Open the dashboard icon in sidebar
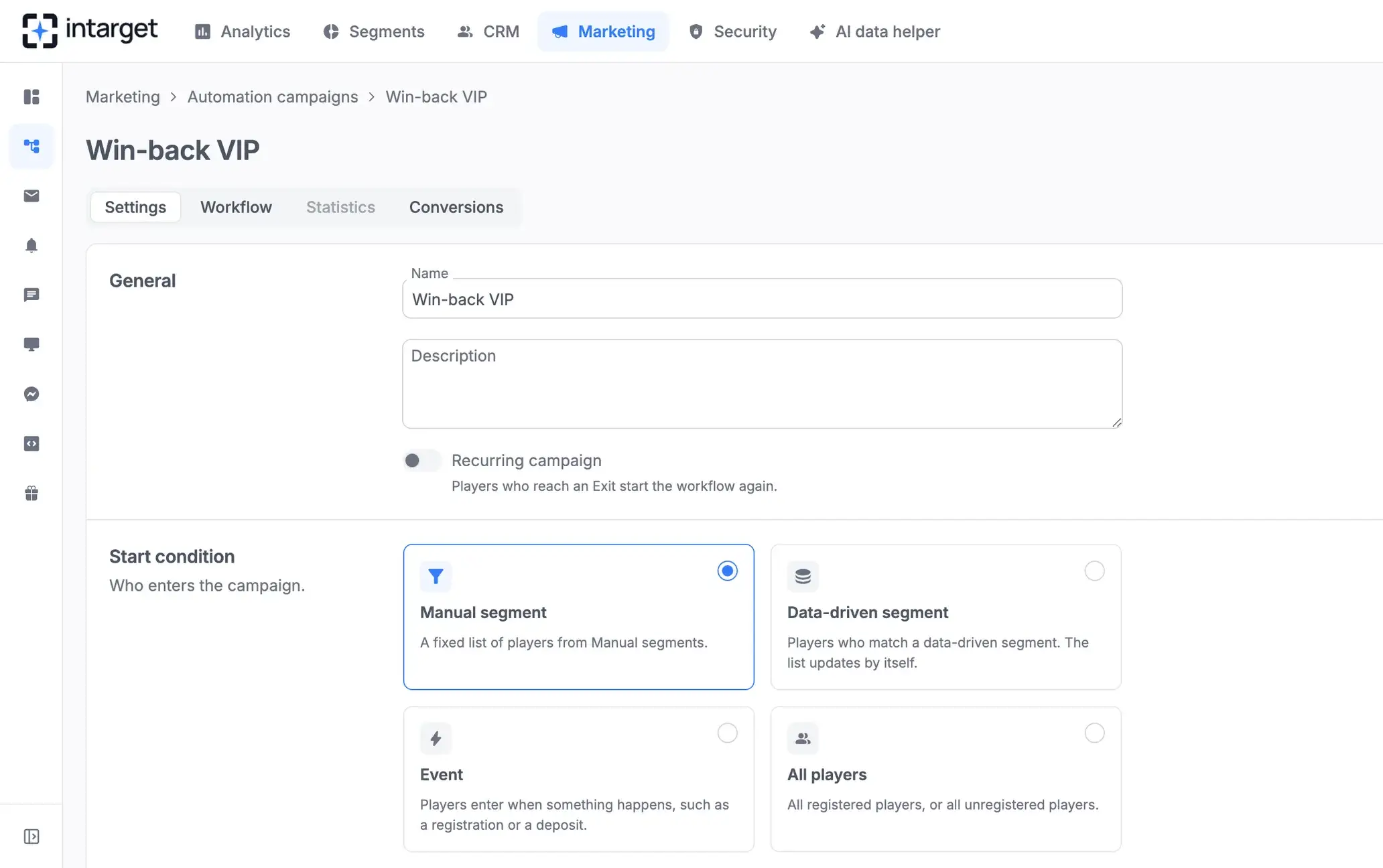1383x868 pixels. click(31, 96)
